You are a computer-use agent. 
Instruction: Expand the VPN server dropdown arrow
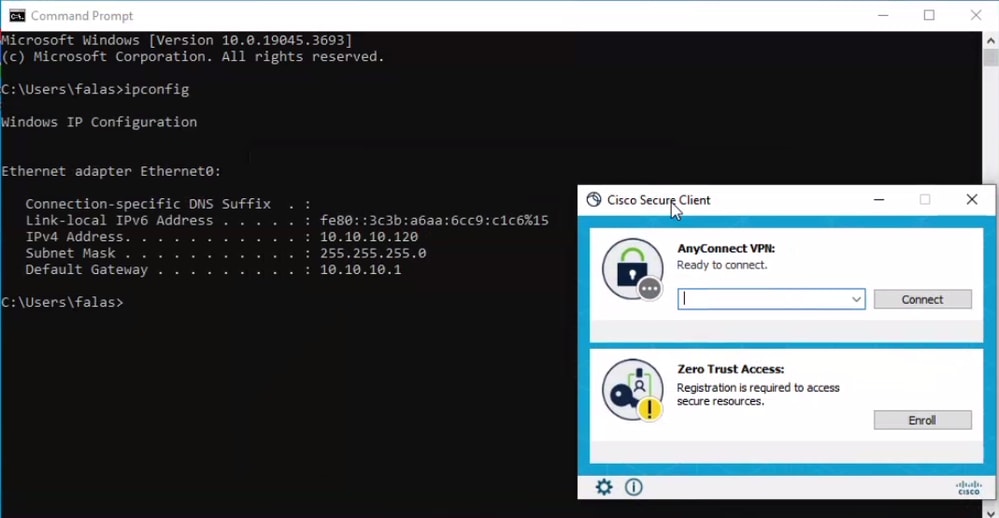point(856,299)
